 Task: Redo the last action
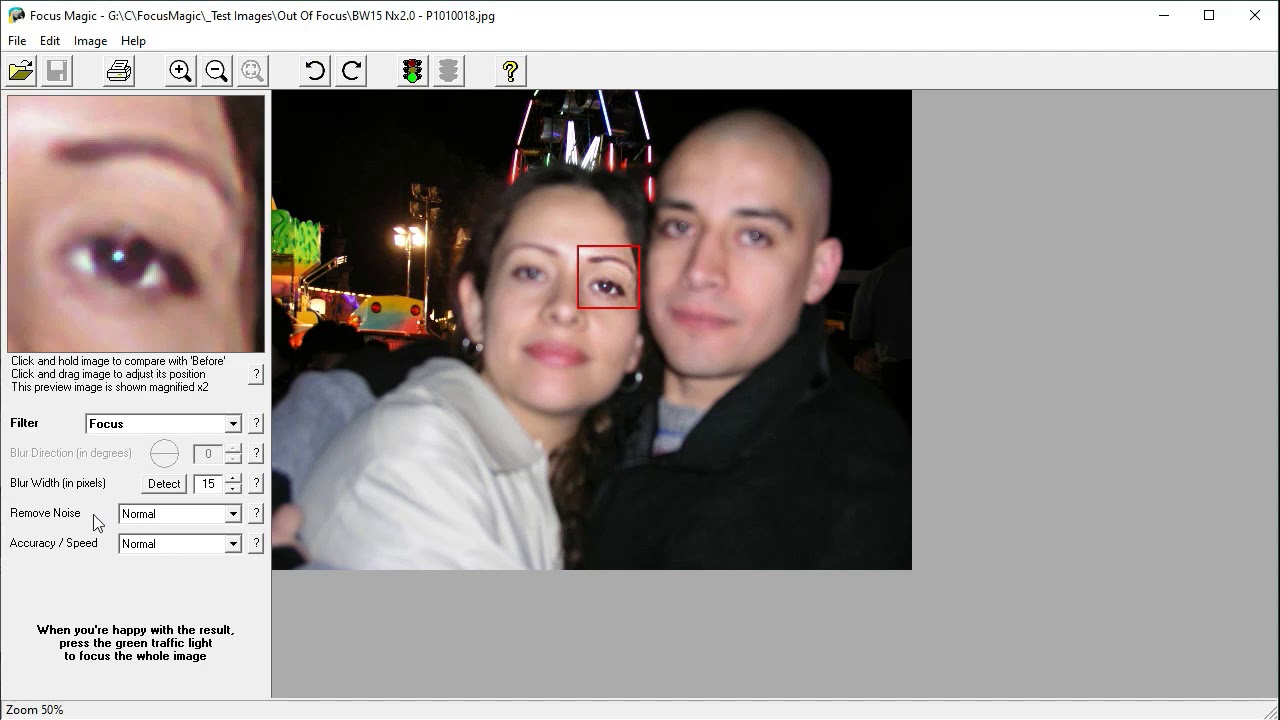pyautogui.click(x=351, y=70)
